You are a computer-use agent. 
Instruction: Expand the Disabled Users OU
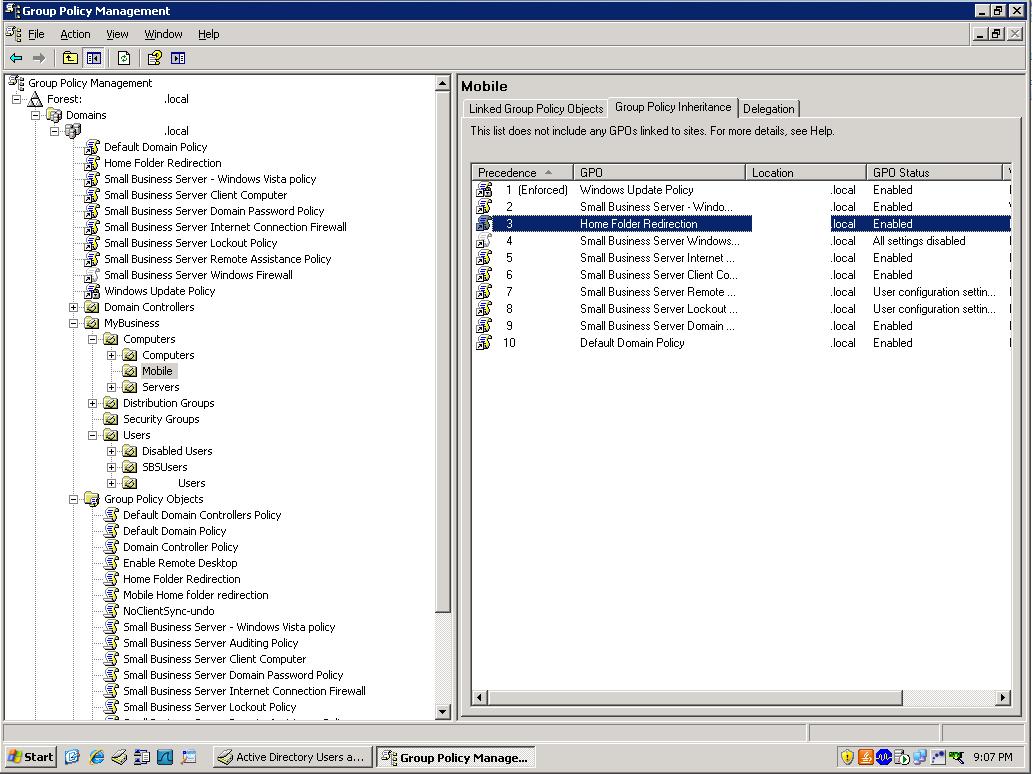[x=112, y=452]
